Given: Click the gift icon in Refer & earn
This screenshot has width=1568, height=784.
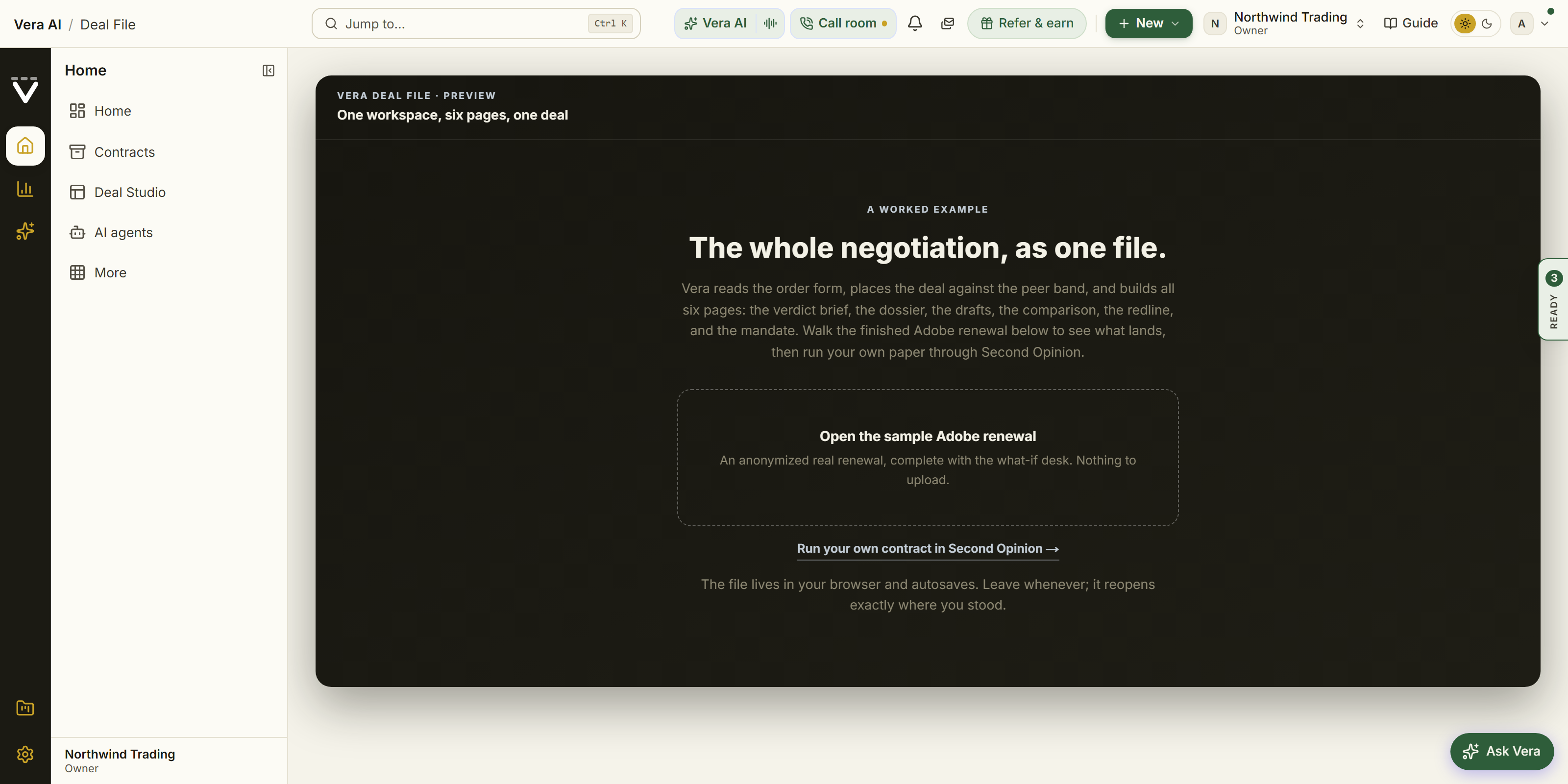Looking at the screenshot, I should (987, 24).
